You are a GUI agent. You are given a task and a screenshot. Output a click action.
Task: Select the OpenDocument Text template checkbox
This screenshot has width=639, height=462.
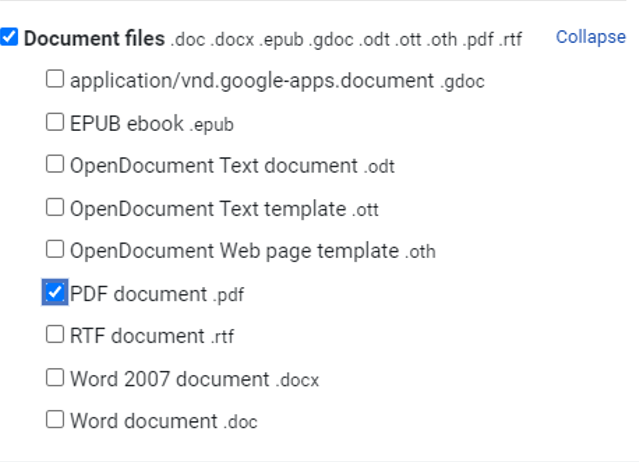(x=55, y=207)
